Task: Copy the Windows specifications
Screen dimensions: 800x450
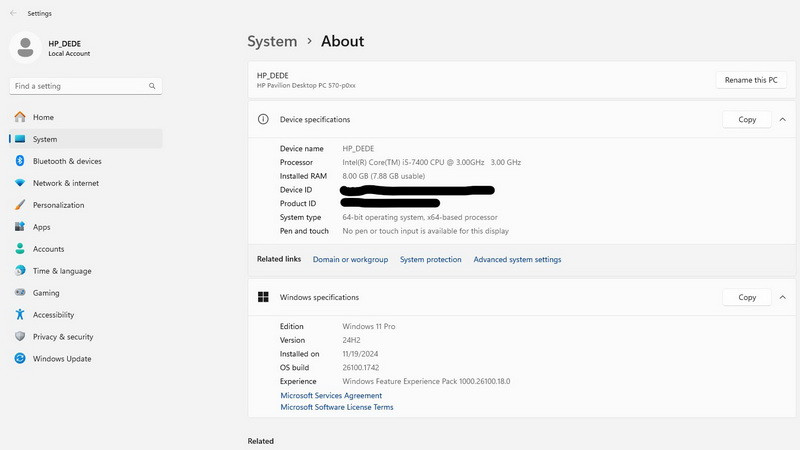Action: pyautogui.click(x=747, y=297)
